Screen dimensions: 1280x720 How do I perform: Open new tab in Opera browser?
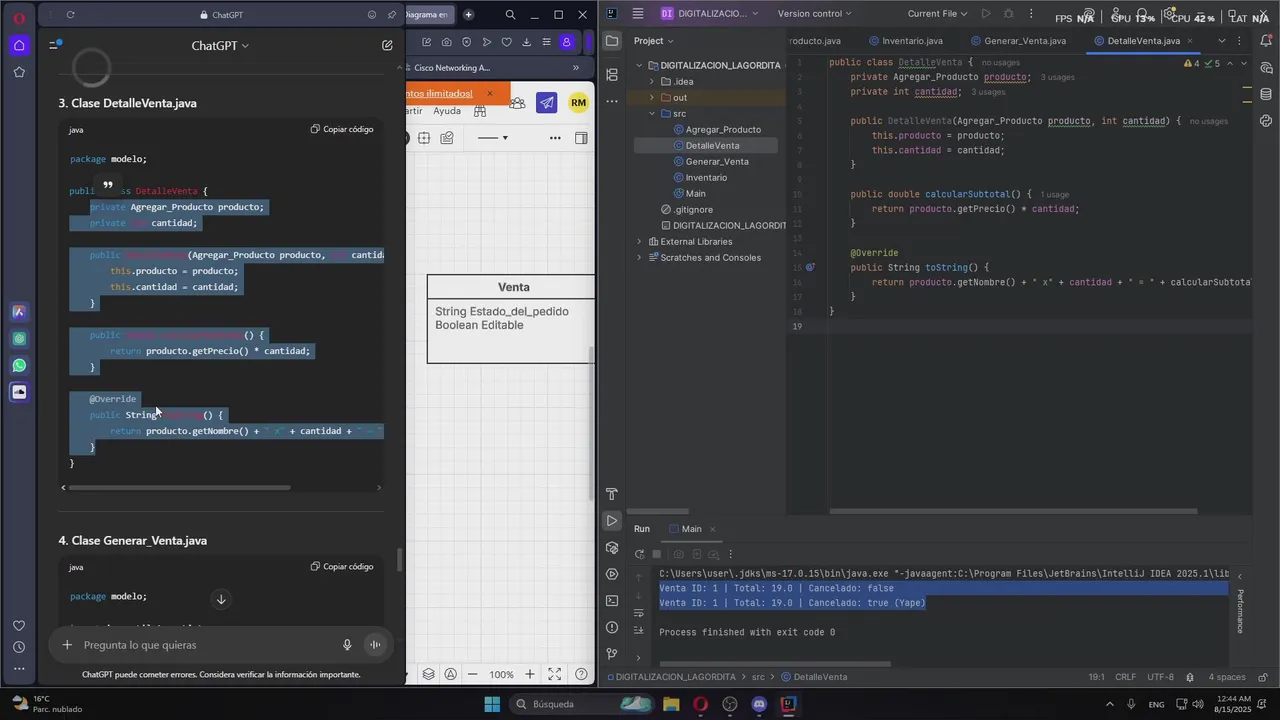tap(468, 15)
